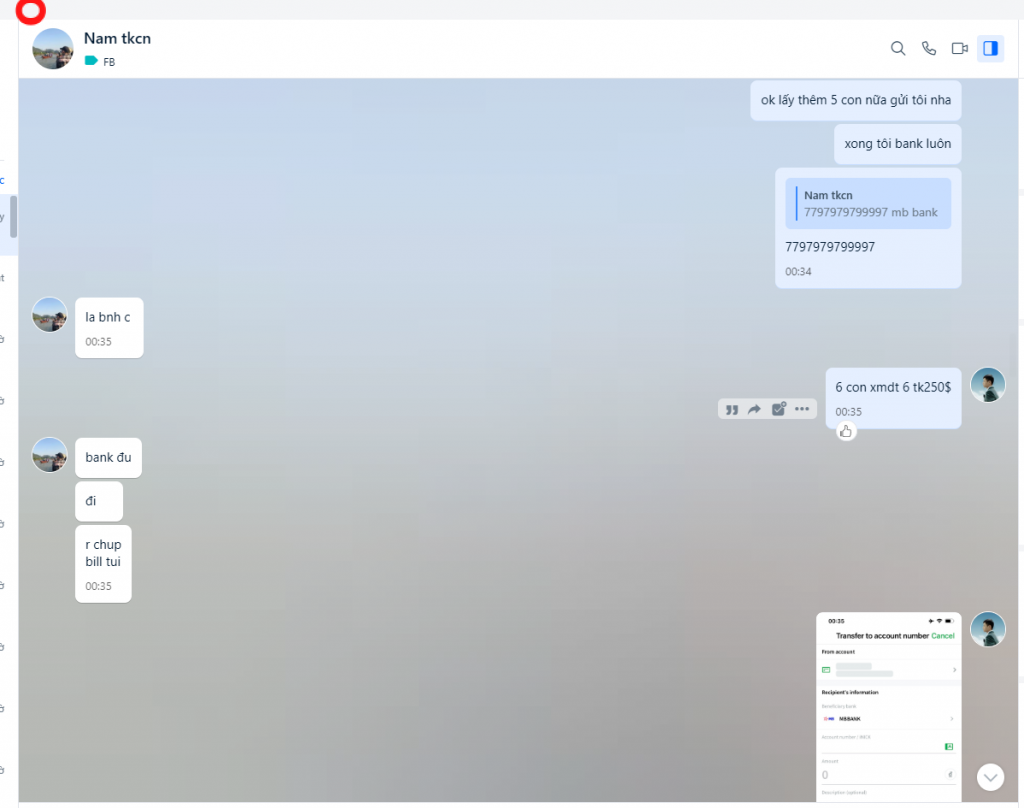Open more options for '6 con xmdt' message

tap(802, 409)
